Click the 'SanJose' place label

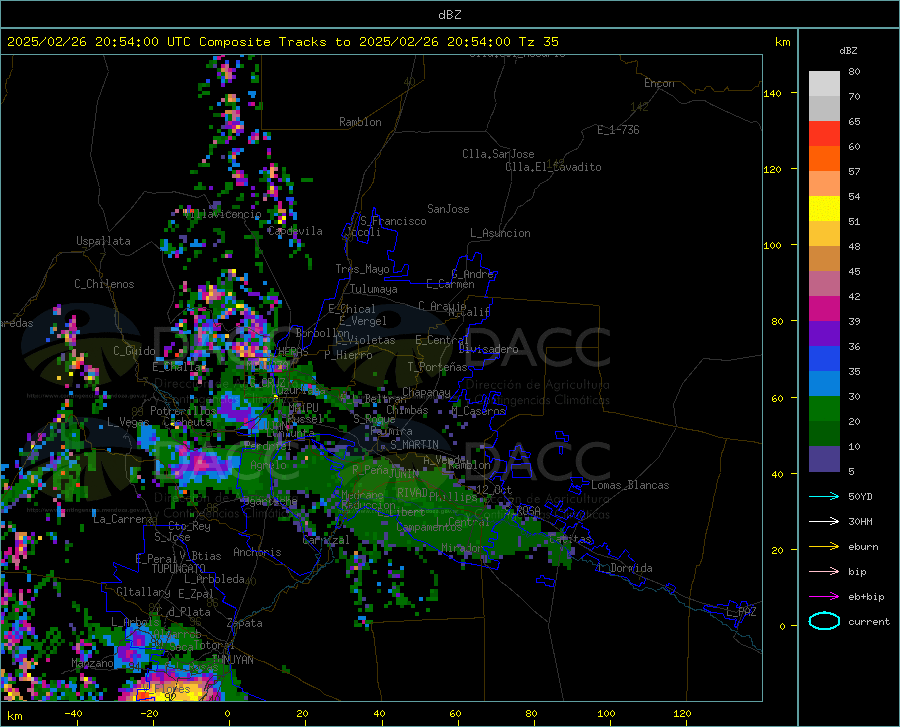click(x=448, y=209)
